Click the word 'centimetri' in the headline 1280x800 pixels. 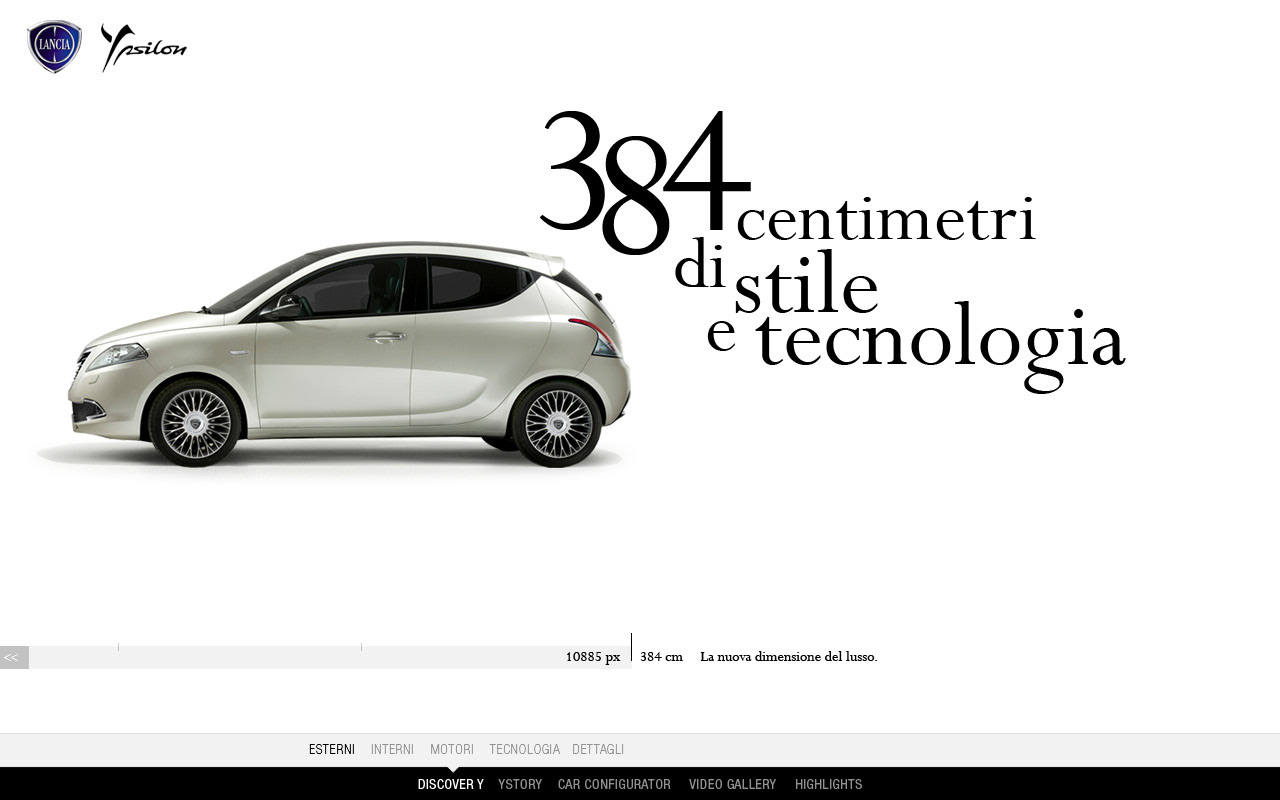point(886,220)
